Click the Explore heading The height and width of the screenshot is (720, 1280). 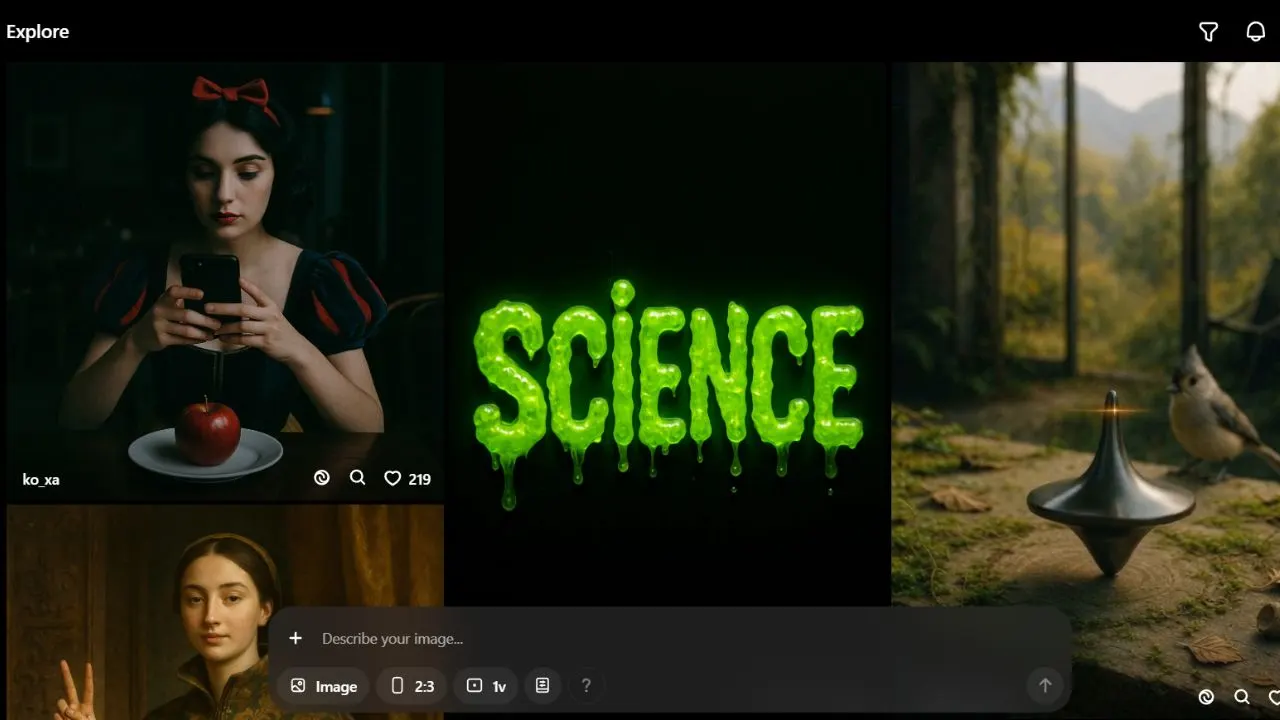[38, 32]
